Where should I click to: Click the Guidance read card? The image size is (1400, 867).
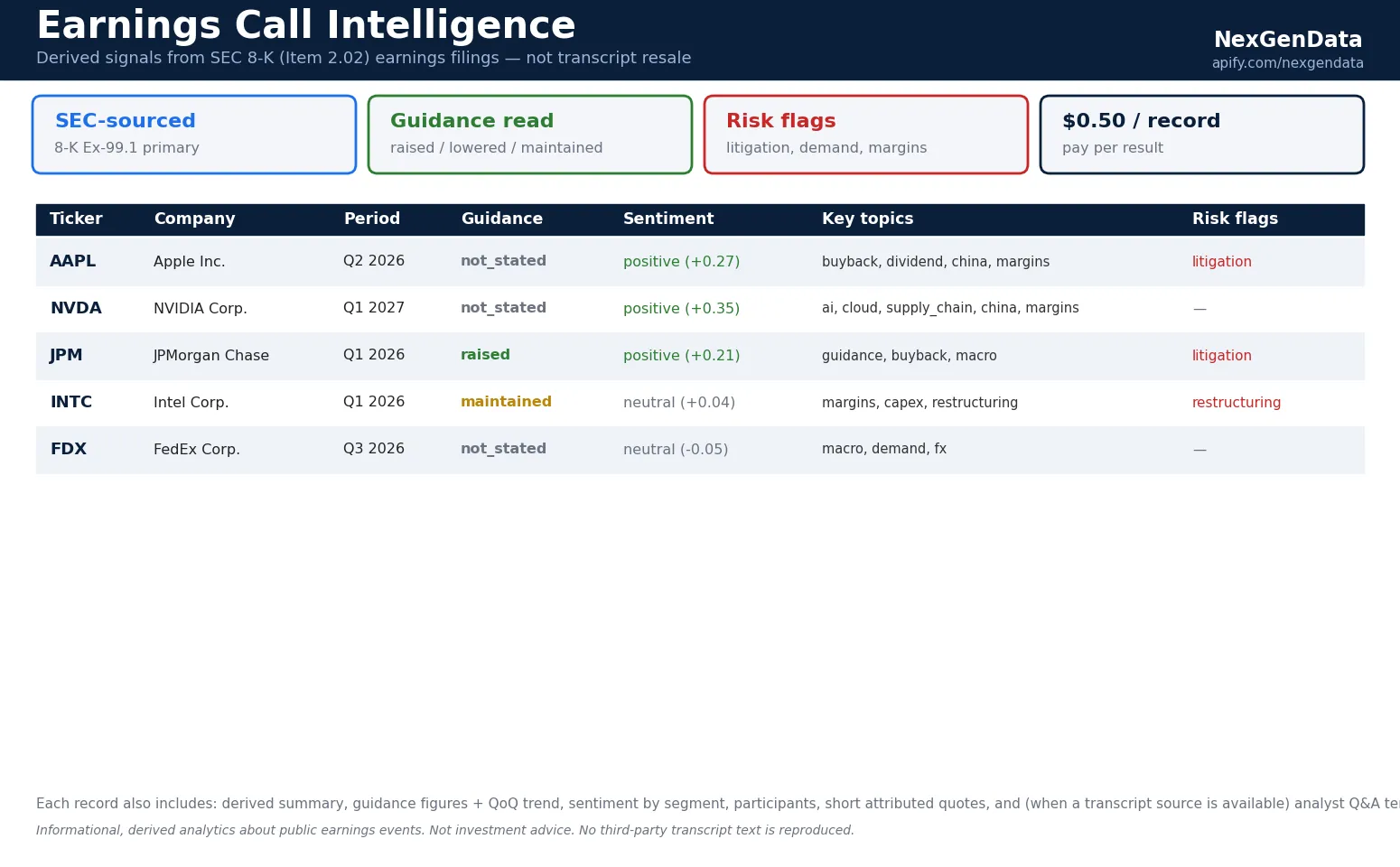[x=530, y=135]
